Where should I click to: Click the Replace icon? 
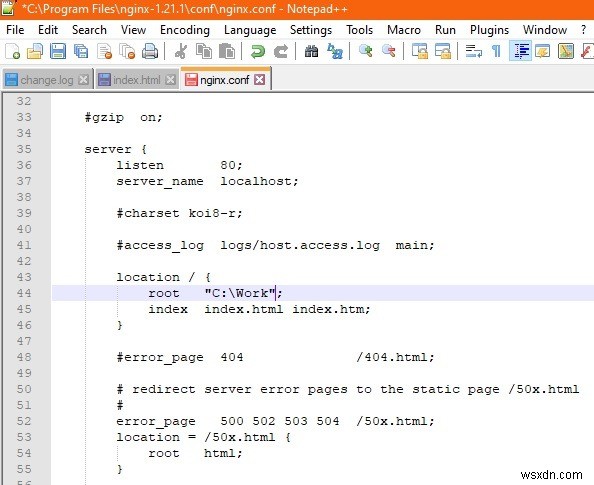(x=335, y=51)
